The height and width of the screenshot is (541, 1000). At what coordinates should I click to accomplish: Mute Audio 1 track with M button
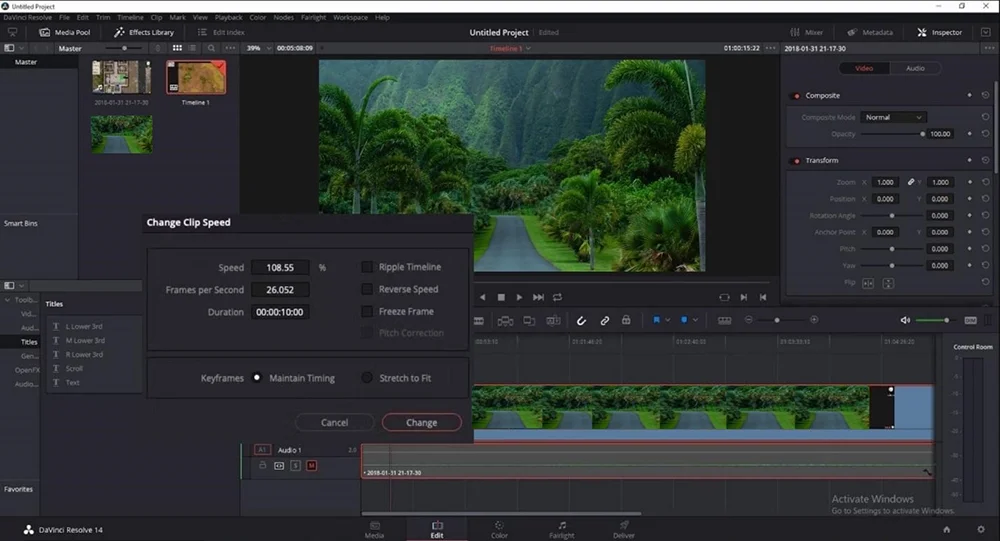[311, 466]
